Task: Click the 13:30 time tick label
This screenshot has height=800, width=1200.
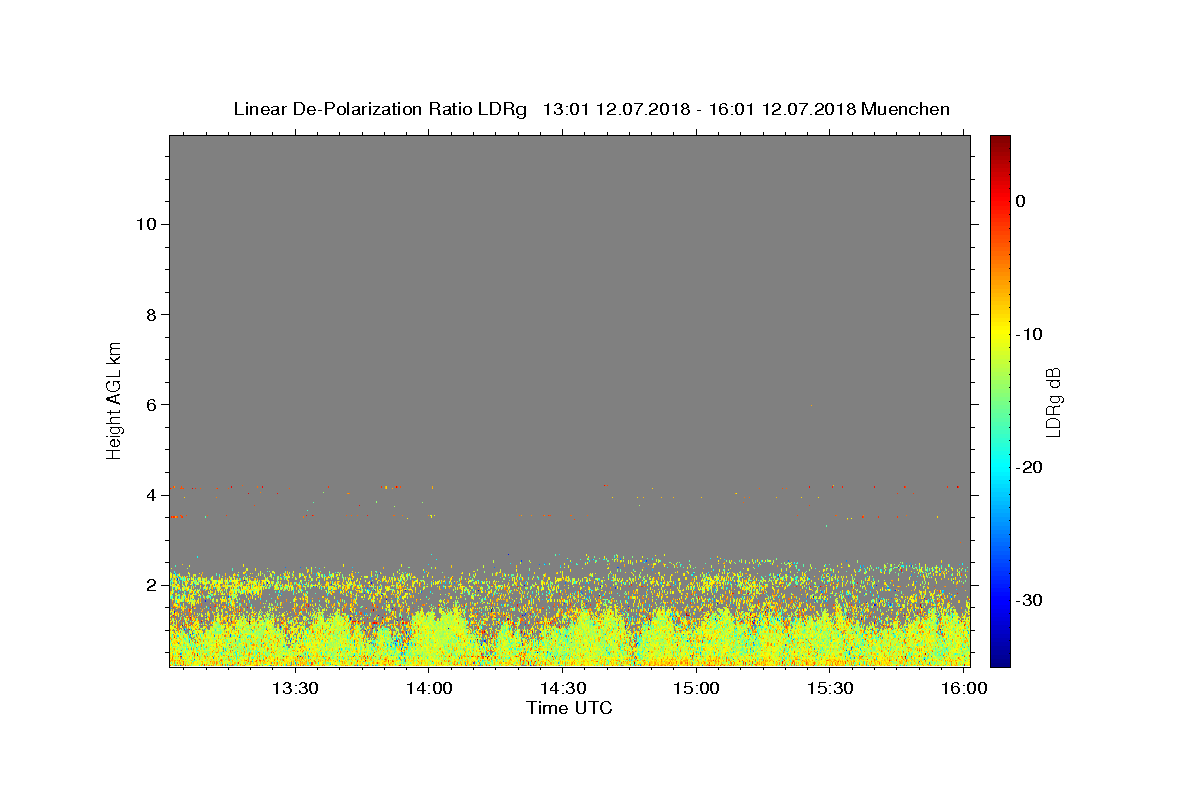Action: coord(296,688)
